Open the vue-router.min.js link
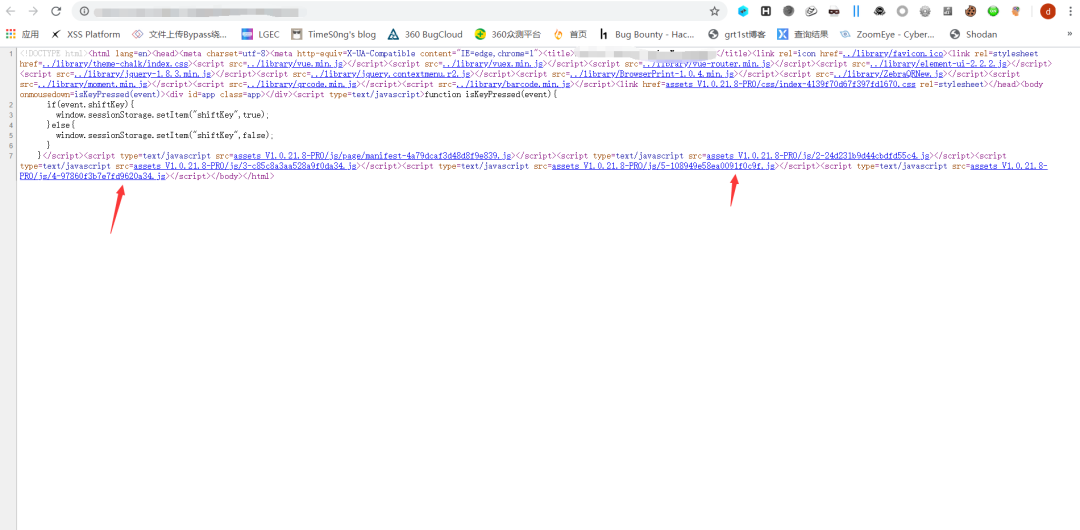The image size is (1080, 530). click(708, 63)
